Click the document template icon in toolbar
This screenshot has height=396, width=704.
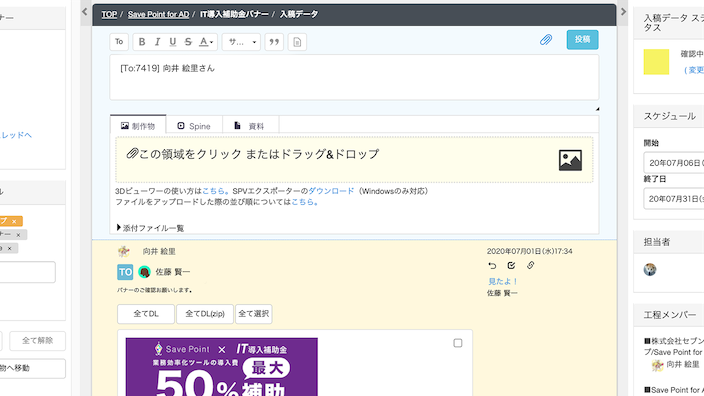[297, 42]
